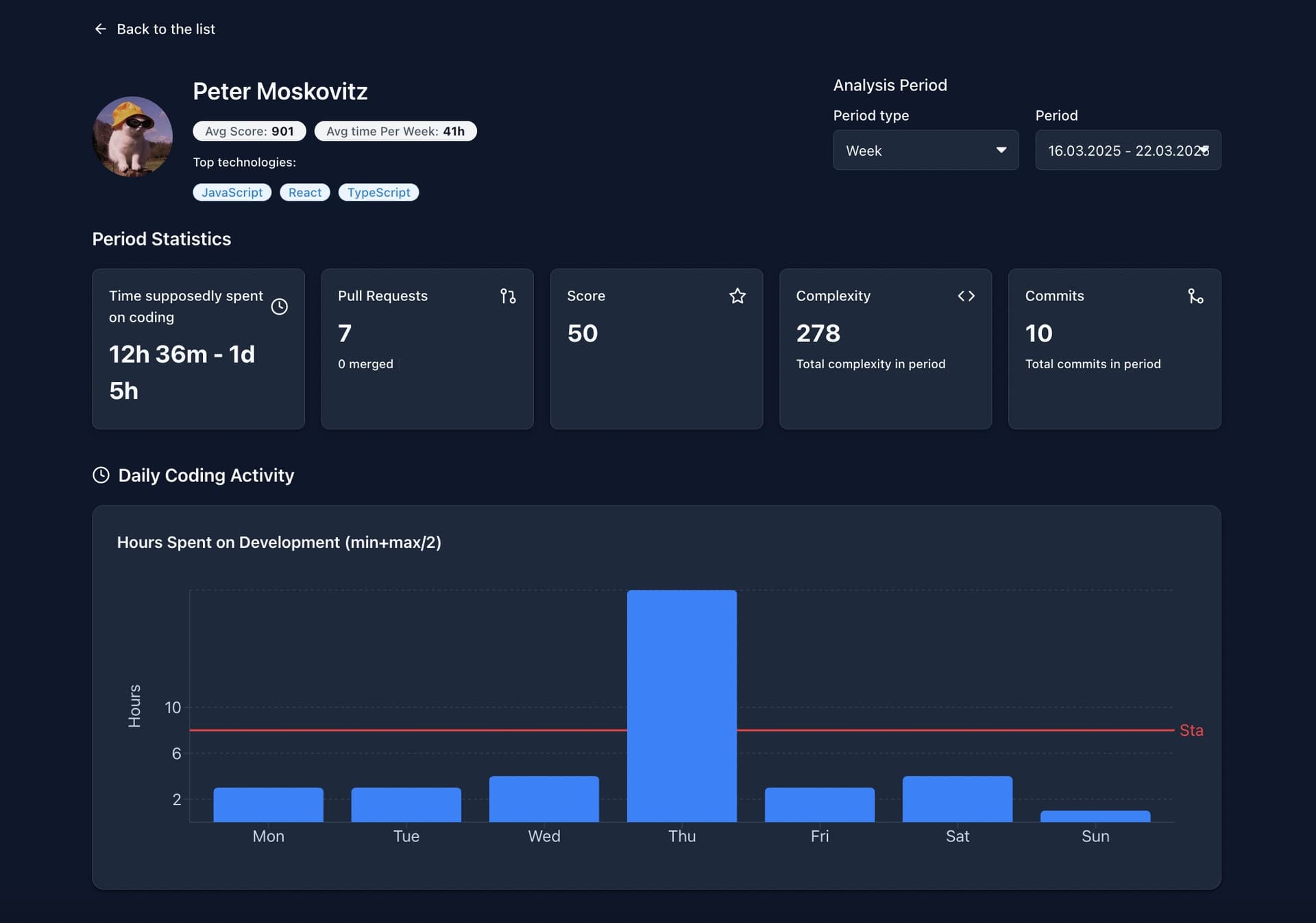
Task: Click Peter Moskovitz's avatar picture
Action: (132, 136)
